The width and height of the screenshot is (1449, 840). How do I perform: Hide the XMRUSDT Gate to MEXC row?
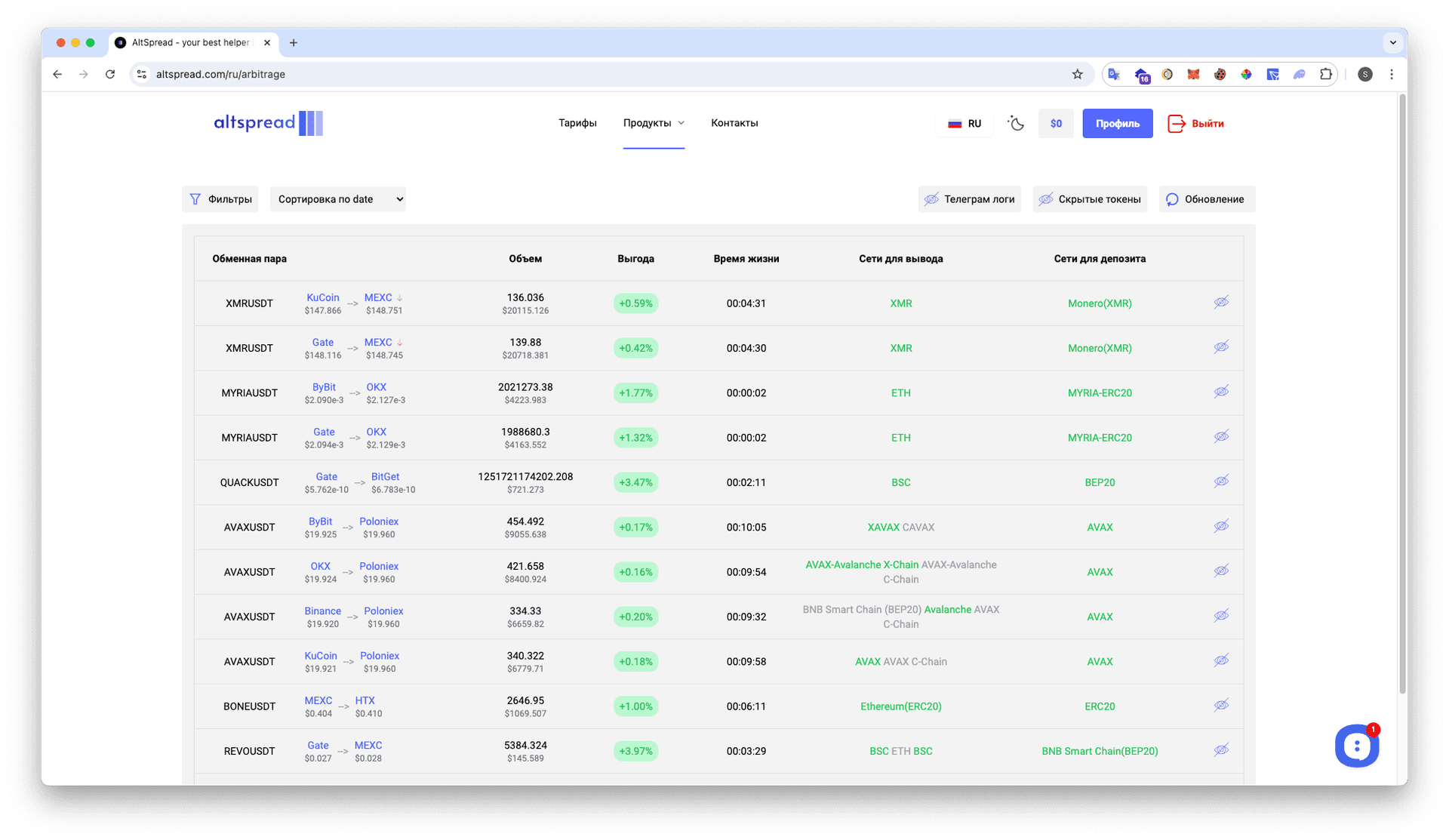[1221, 347]
